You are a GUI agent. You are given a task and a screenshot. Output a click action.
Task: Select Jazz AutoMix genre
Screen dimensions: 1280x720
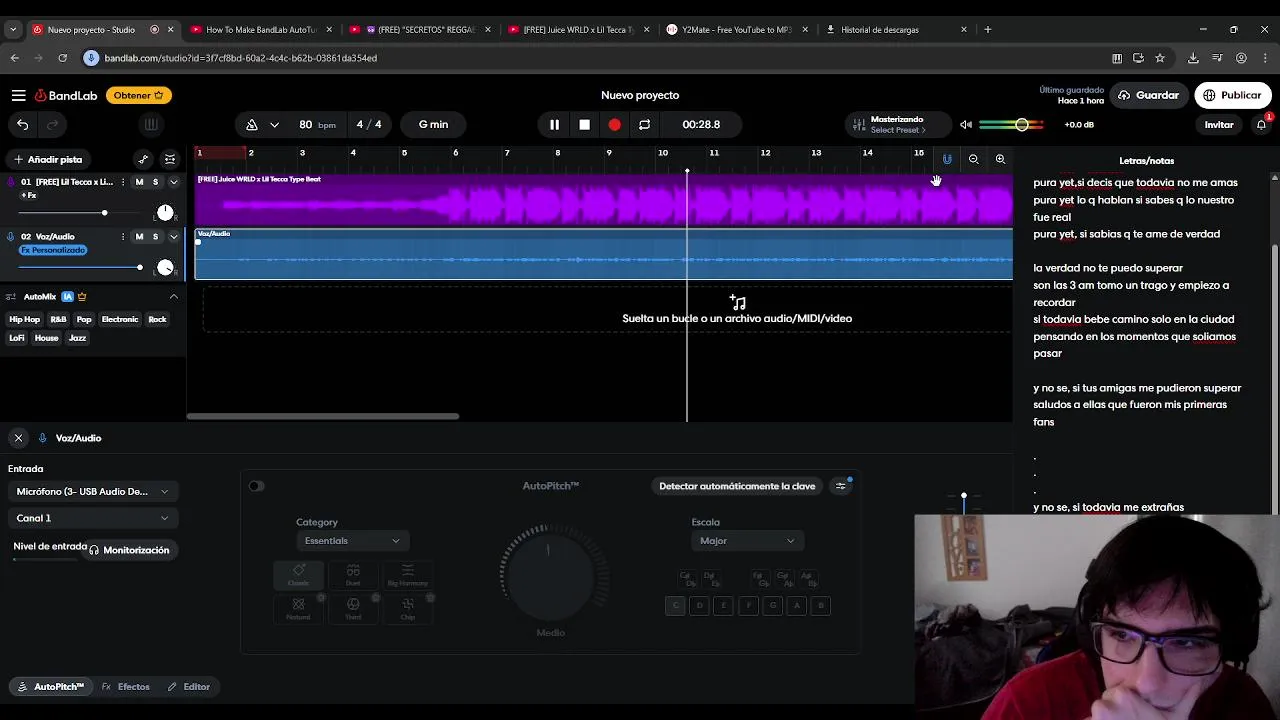77,338
